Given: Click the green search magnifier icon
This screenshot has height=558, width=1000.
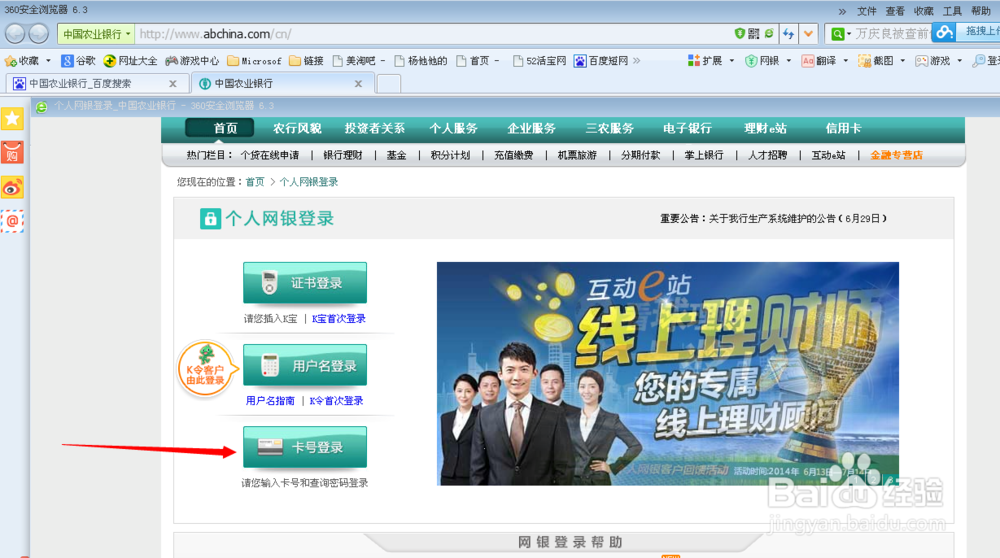Looking at the screenshot, I should tap(837, 34).
